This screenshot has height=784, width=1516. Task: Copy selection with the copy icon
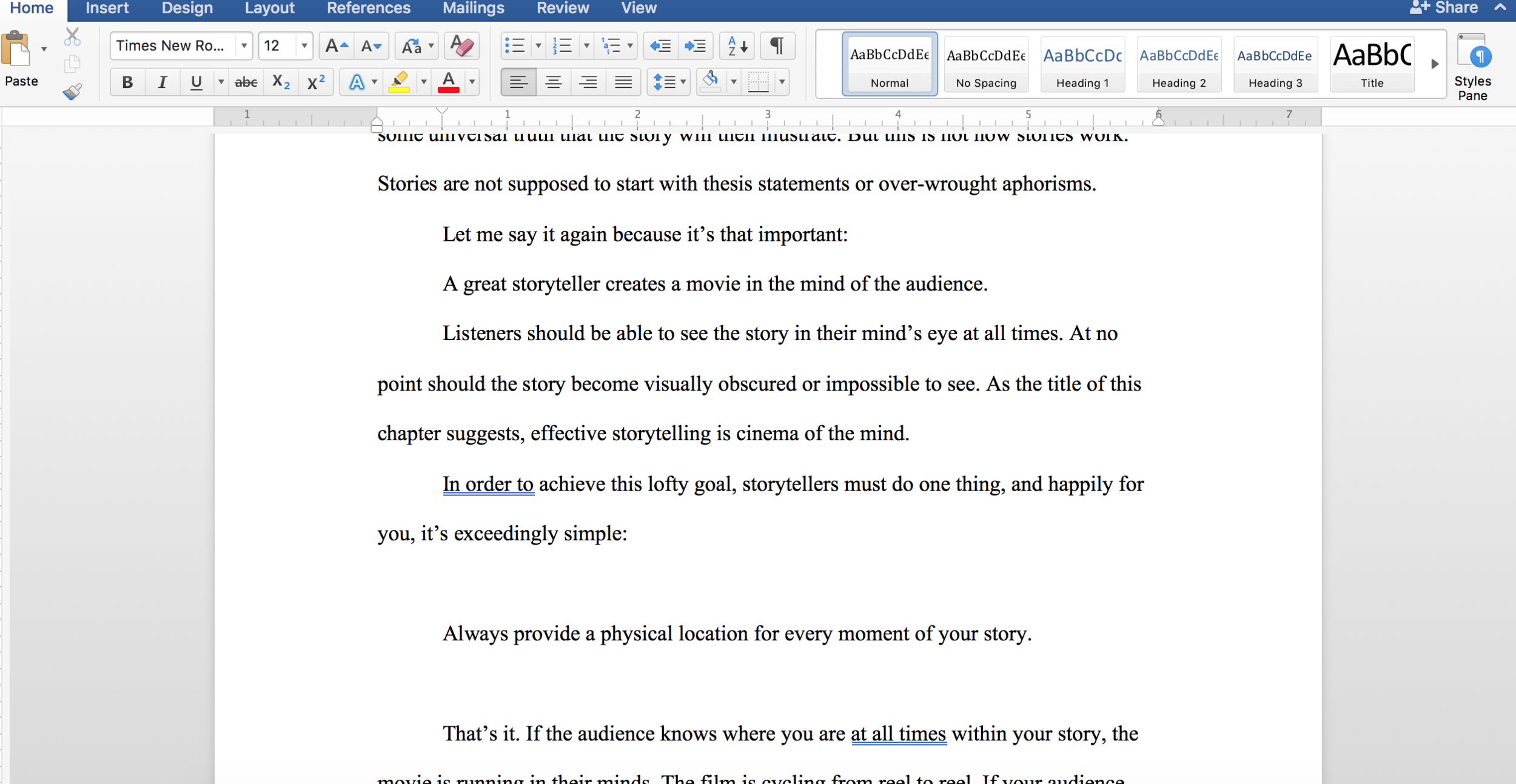tap(72, 64)
